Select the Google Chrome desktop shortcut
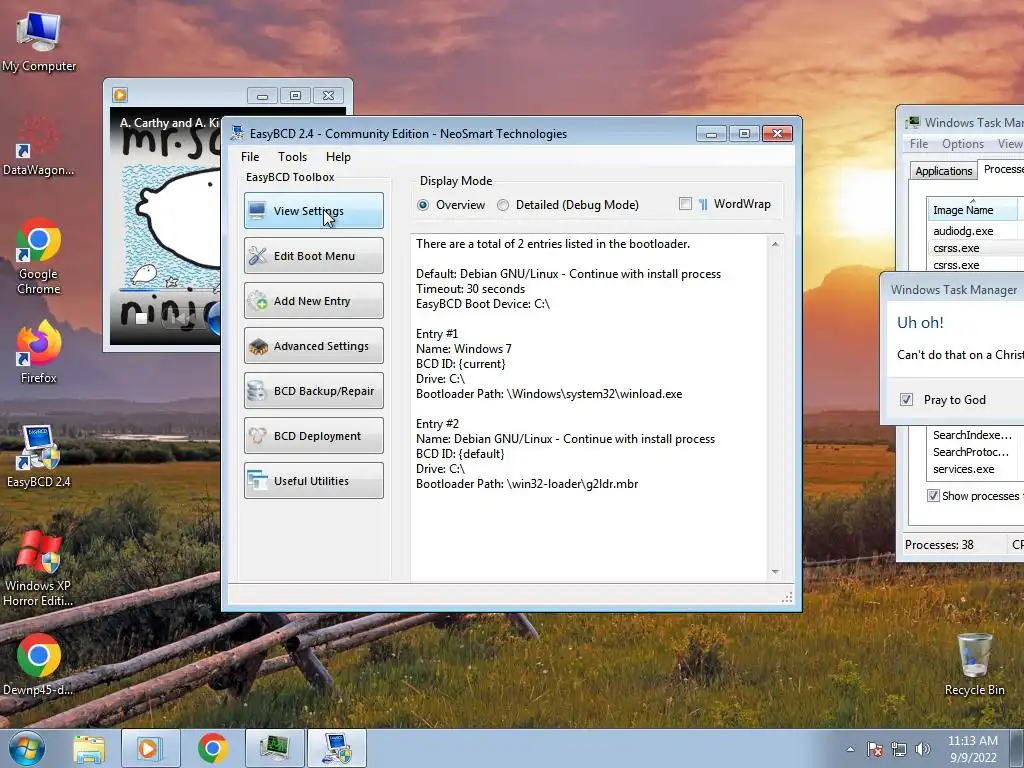This screenshot has width=1024, height=768. tap(39, 256)
